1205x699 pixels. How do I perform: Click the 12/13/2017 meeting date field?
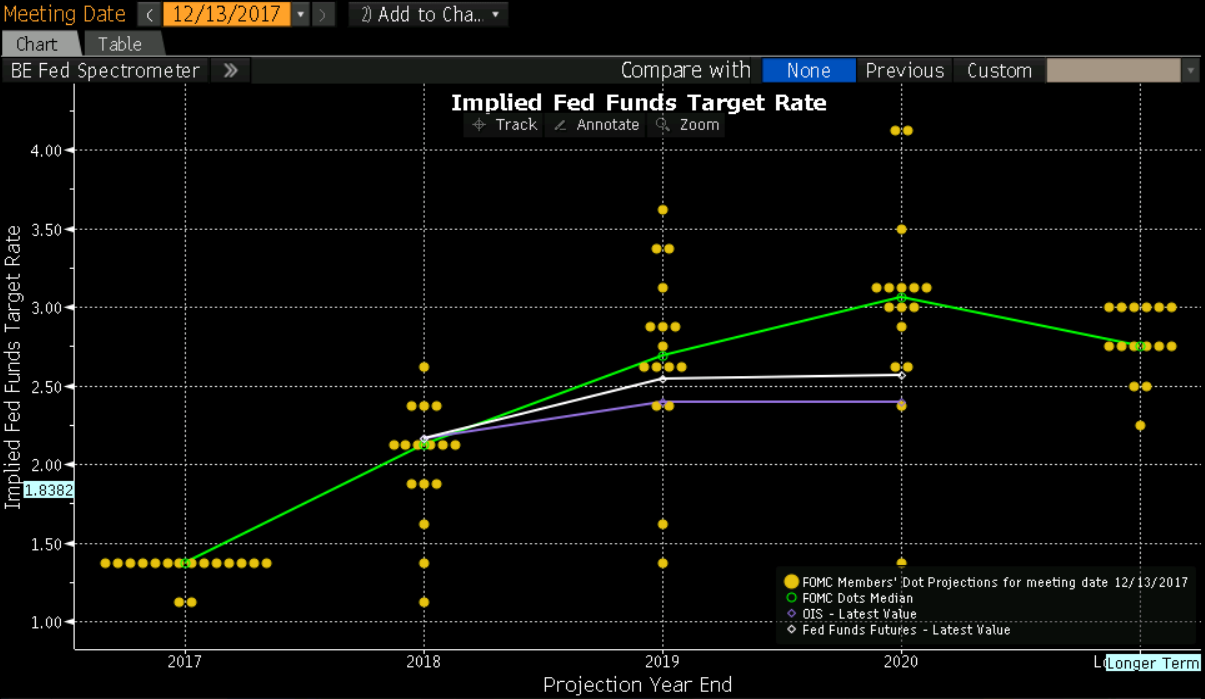tap(225, 15)
